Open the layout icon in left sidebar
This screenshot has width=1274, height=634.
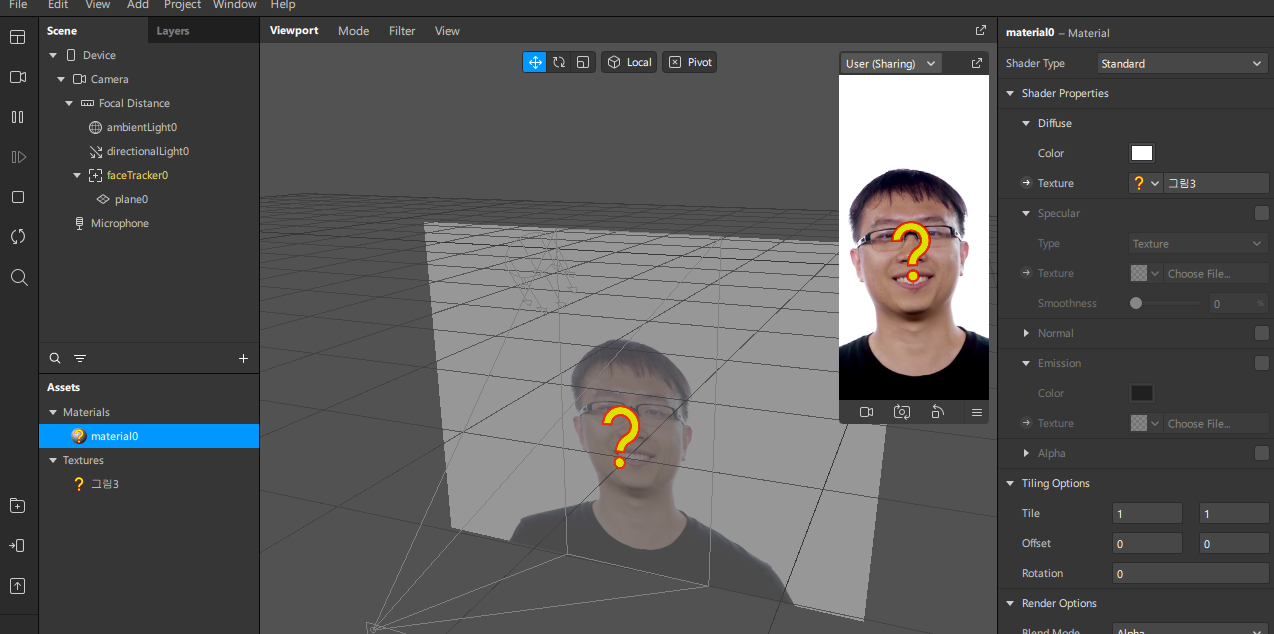[18, 37]
